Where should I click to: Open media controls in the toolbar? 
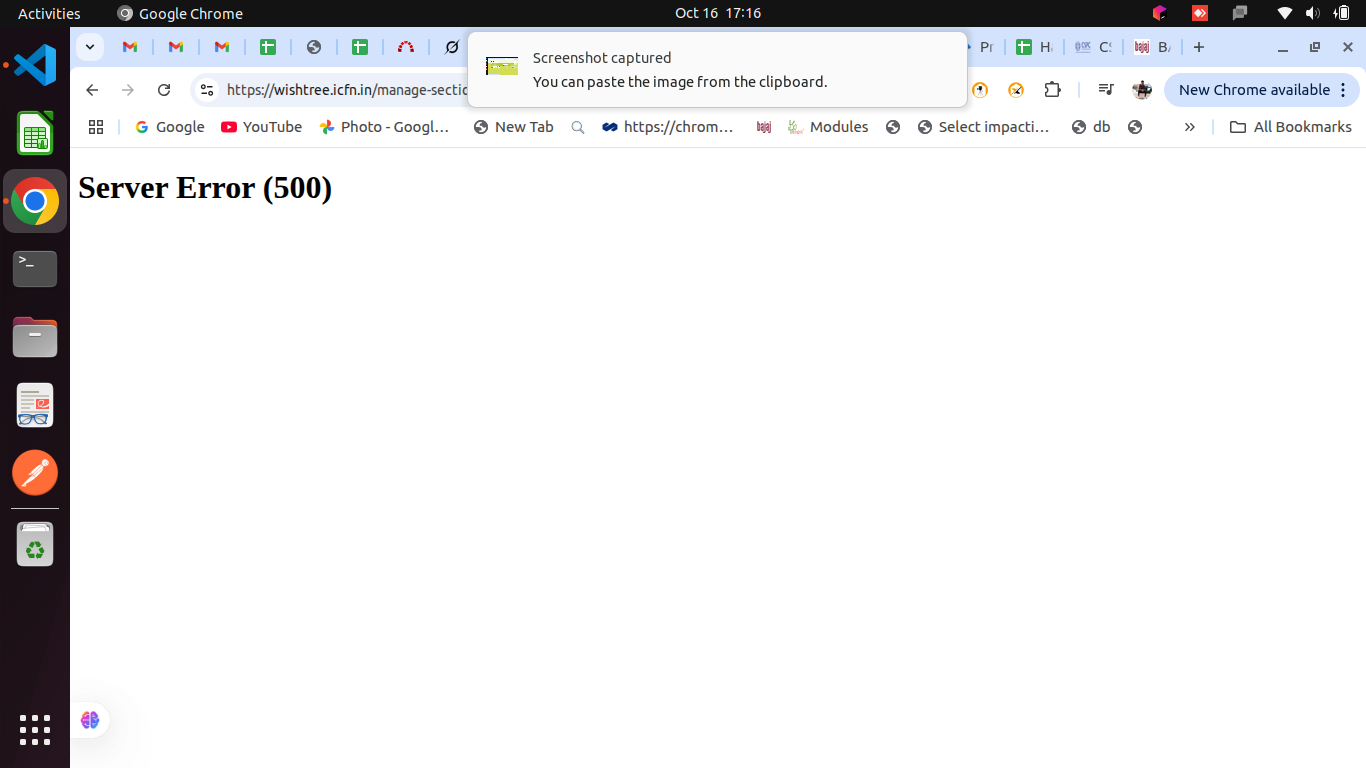coord(1105,90)
